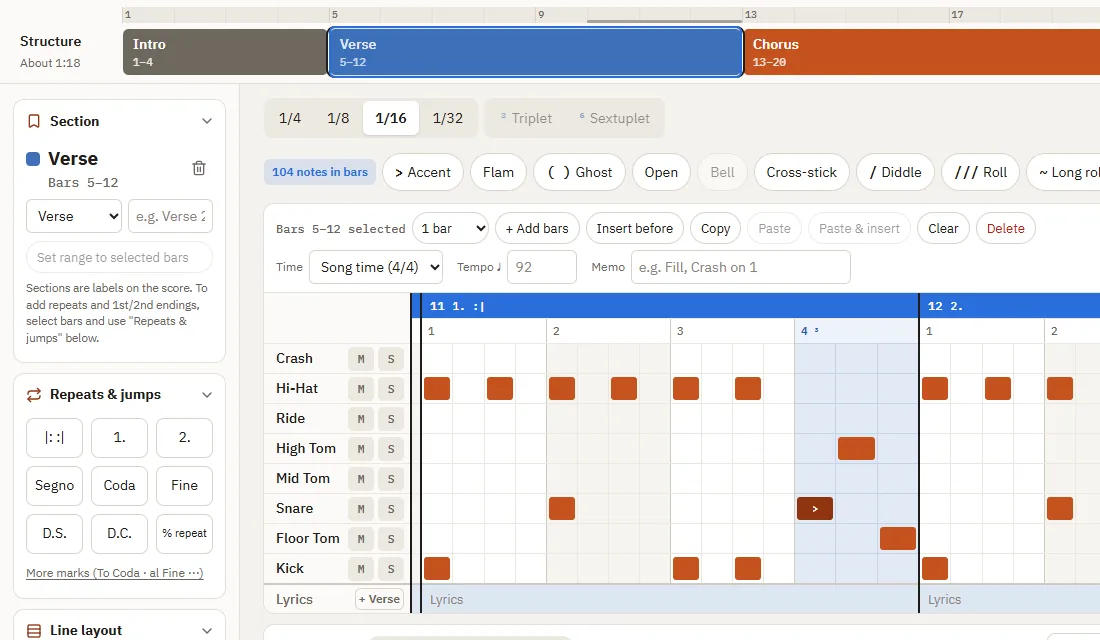Select the Chorus block in Structure timeline

(921, 52)
